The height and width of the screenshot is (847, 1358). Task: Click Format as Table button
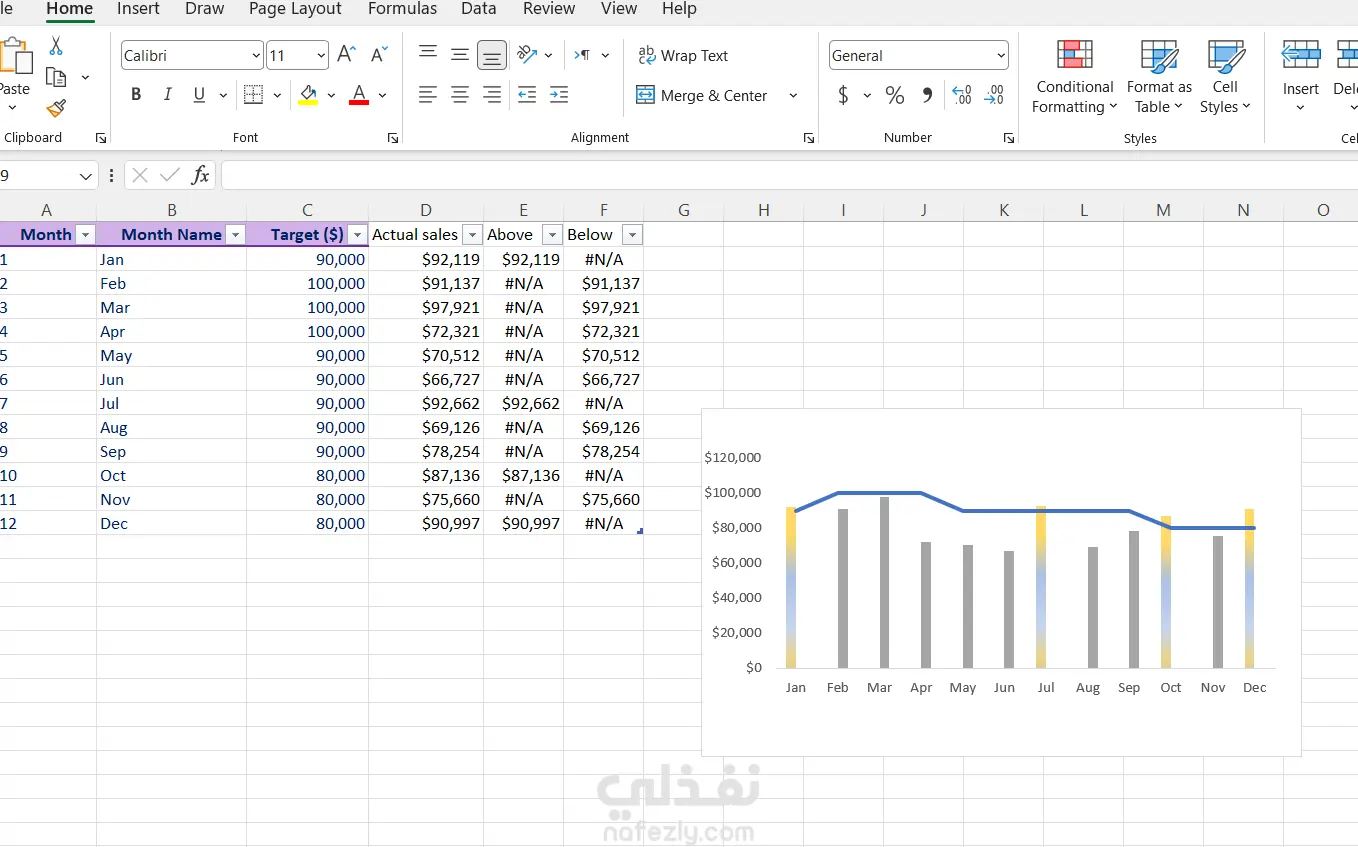click(x=1159, y=77)
